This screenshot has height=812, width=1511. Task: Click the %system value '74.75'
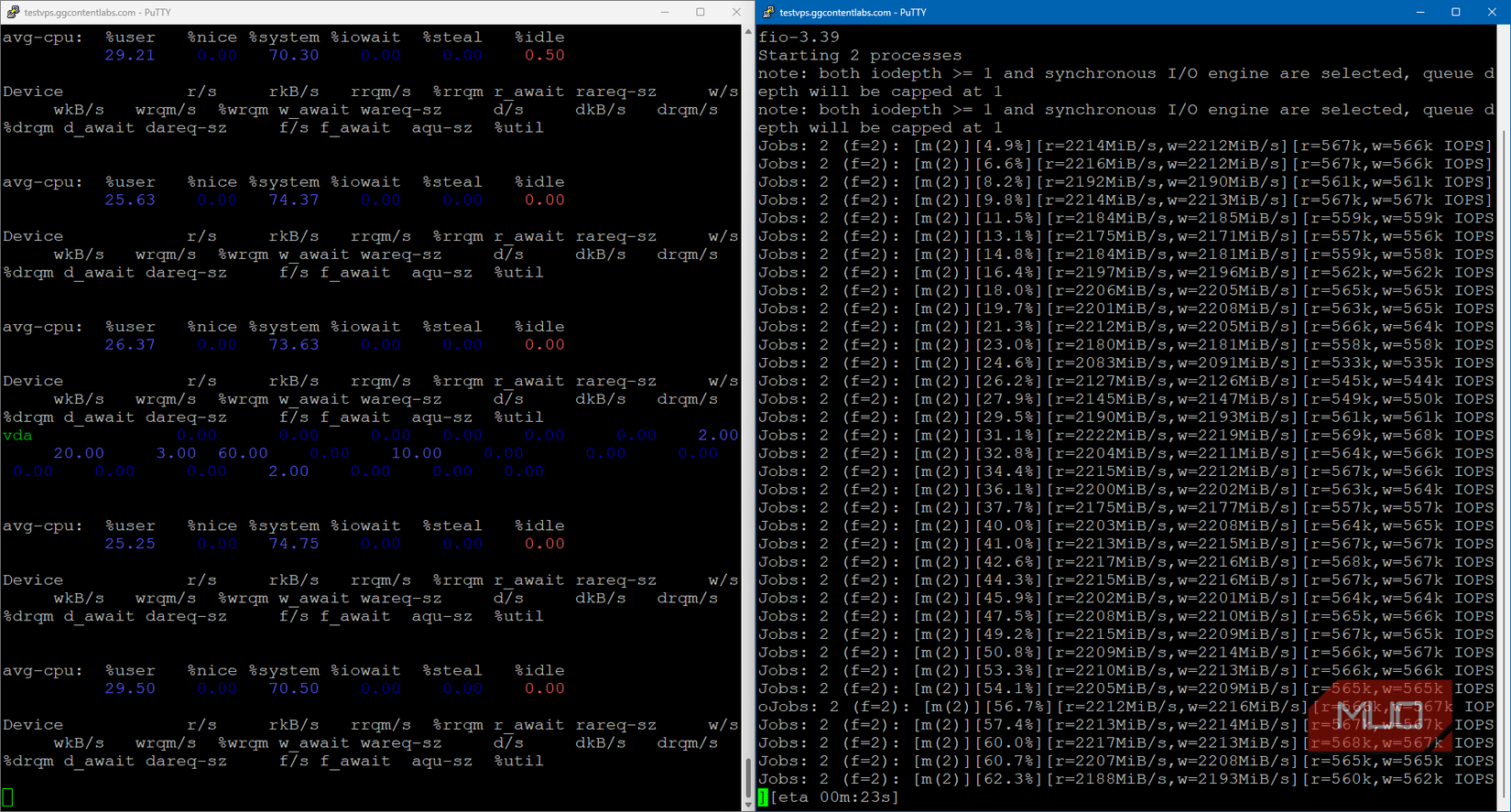[x=294, y=545]
